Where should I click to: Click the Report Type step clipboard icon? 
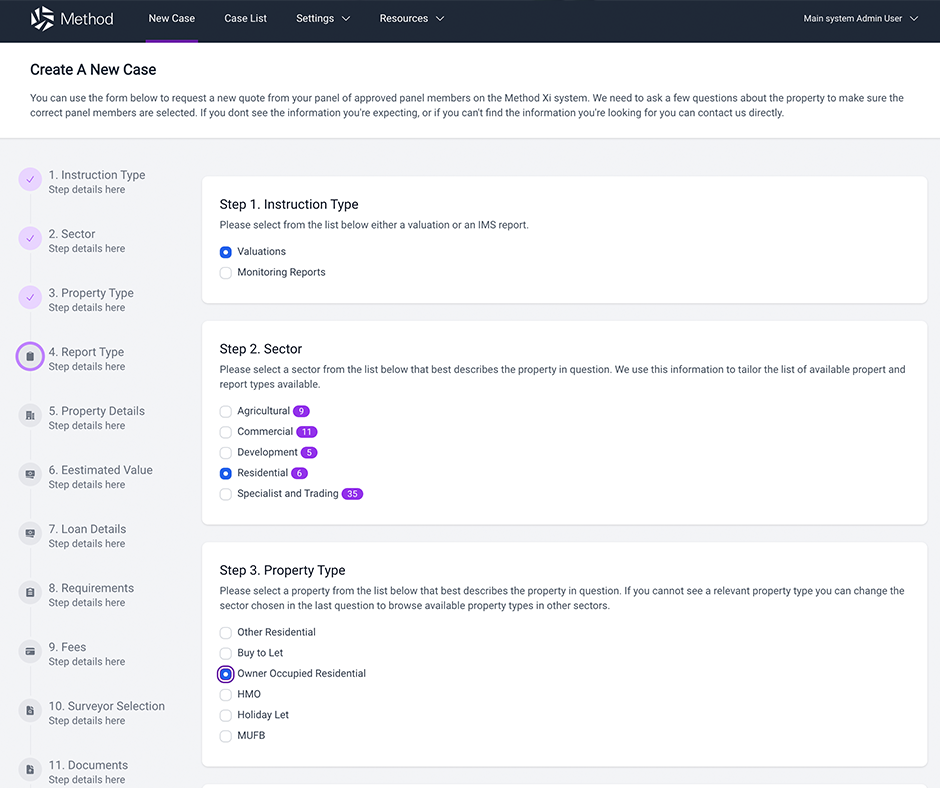coord(30,356)
